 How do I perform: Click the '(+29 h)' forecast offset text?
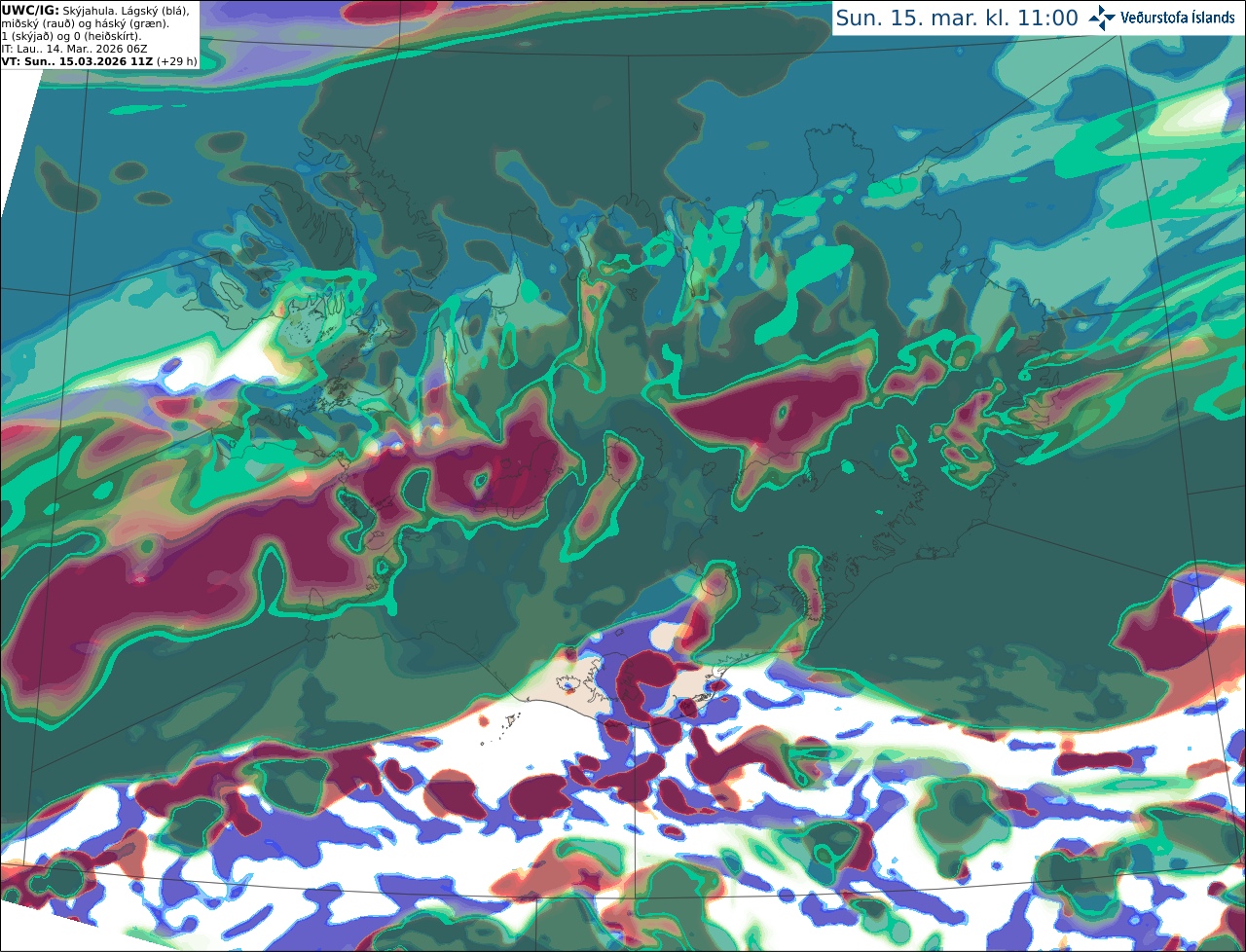point(176,60)
